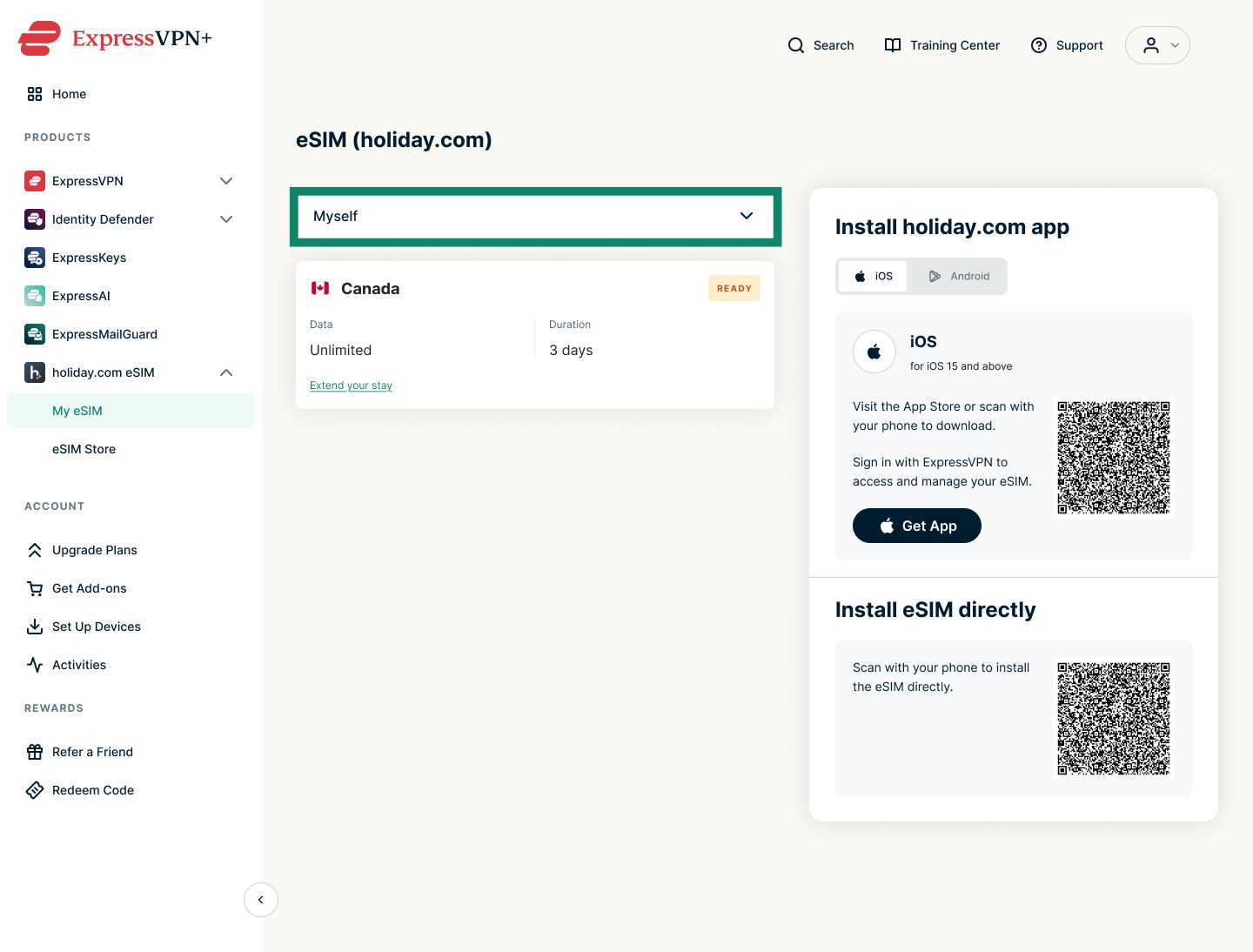1253x952 pixels.
Task: Click the 'for iOS 15 and above' text
Action: click(962, 366)
